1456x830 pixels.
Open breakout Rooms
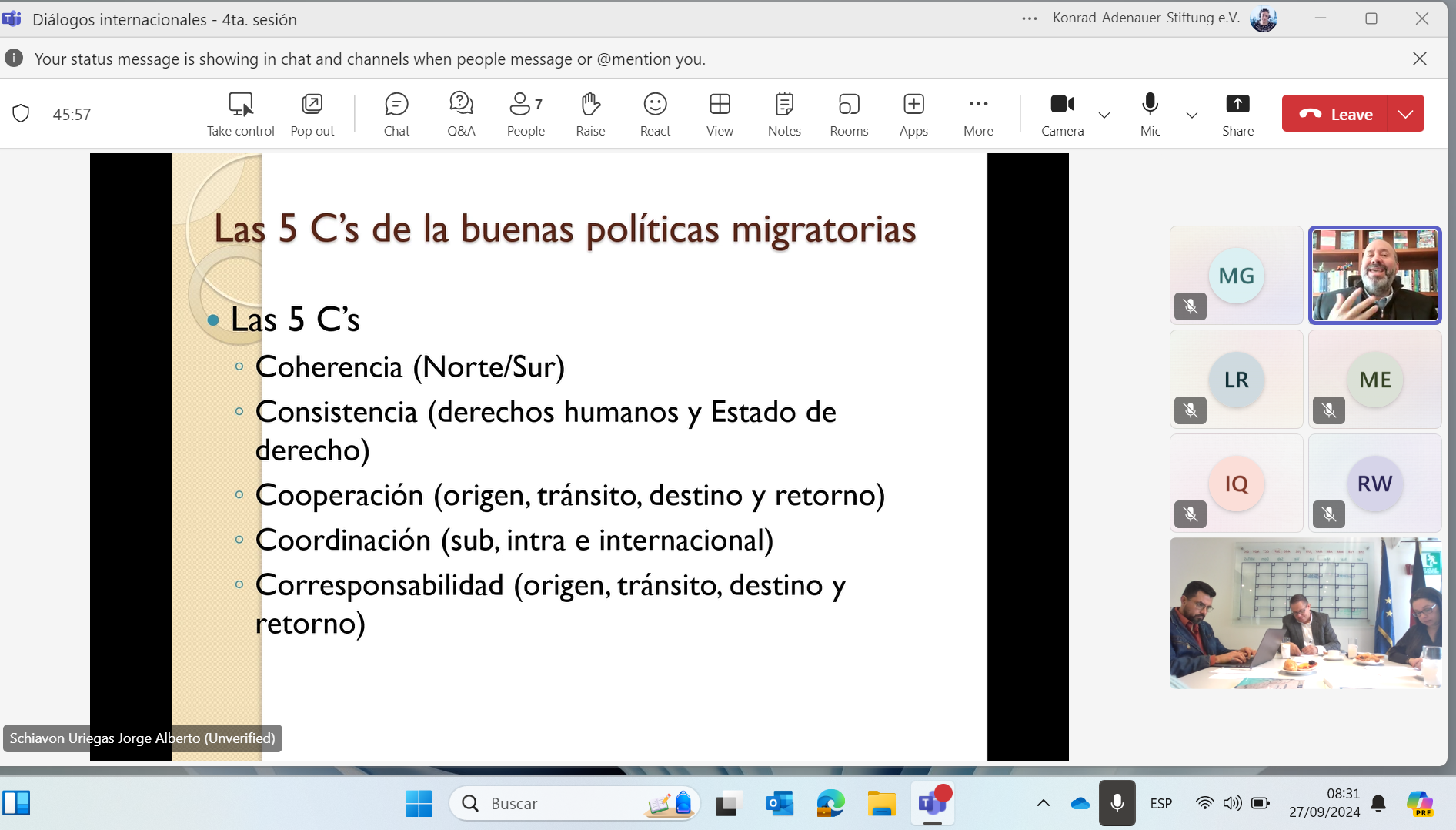[849, 114]
